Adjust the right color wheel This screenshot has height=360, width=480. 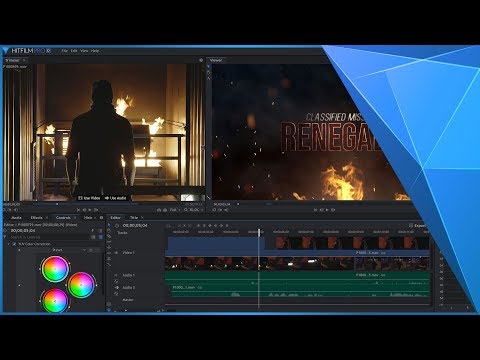(x=81, y=285)
